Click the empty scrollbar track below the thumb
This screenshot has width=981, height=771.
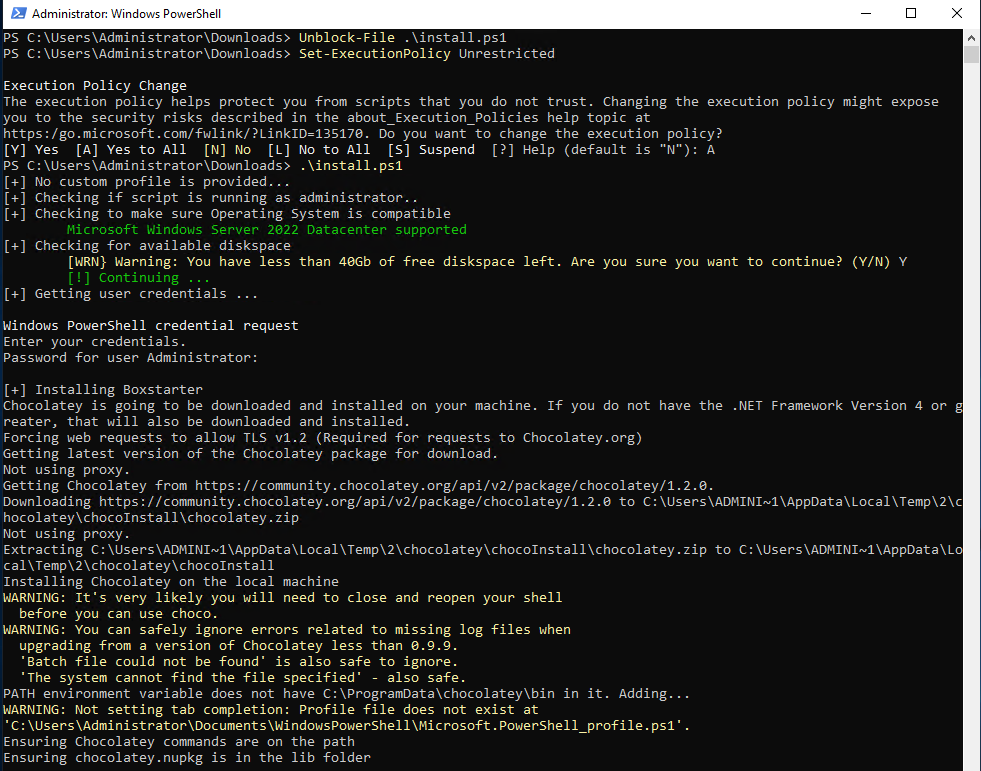pyautogui.click(x=971, y=400)
